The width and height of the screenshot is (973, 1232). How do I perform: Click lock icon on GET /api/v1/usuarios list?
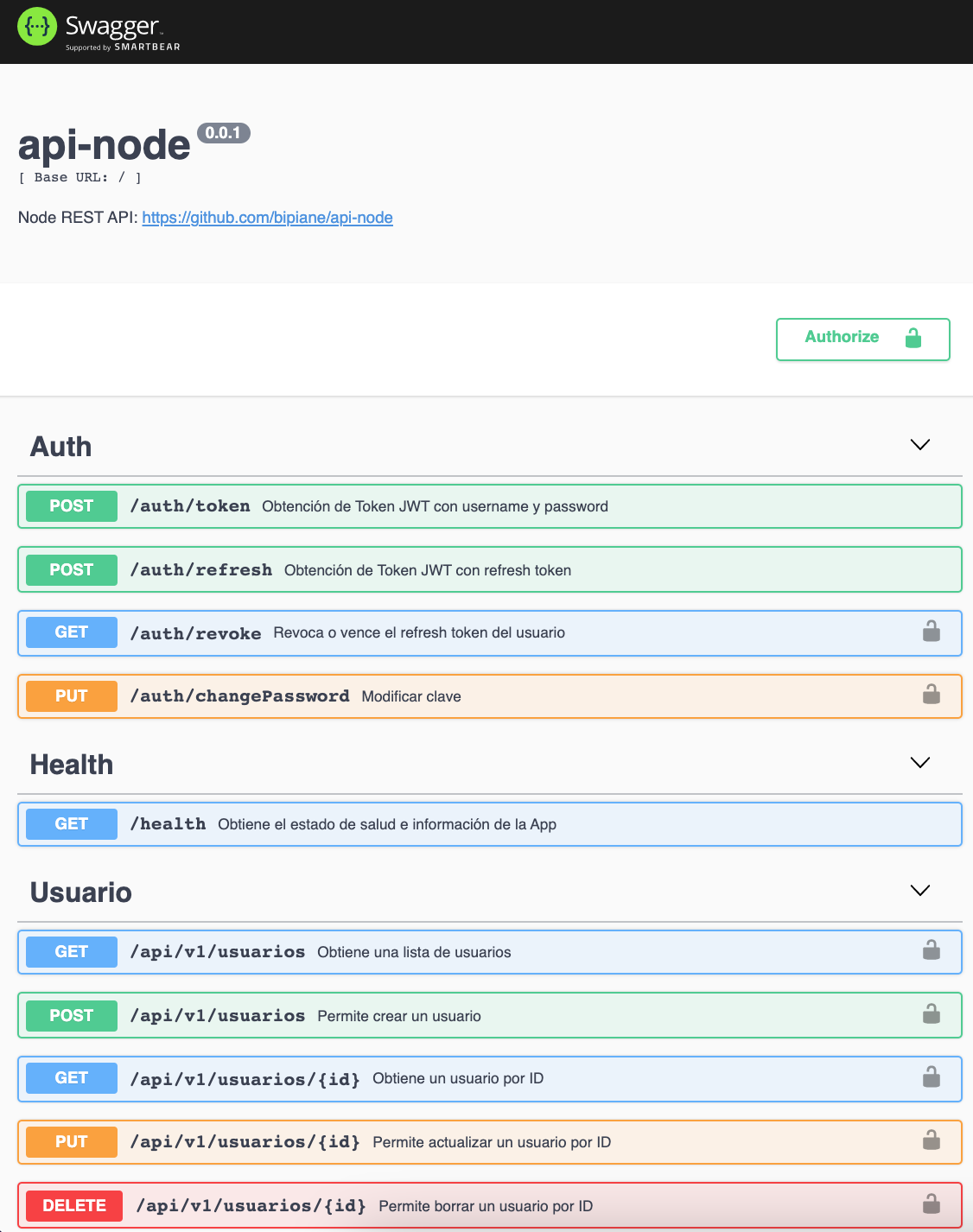click(x=931, y=950)
